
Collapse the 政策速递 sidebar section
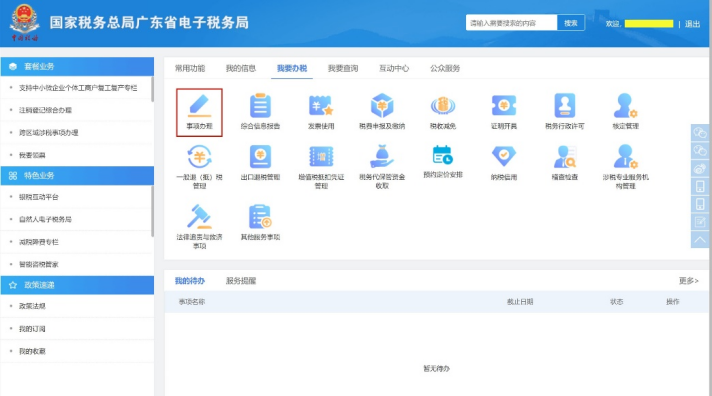point(77,285)
